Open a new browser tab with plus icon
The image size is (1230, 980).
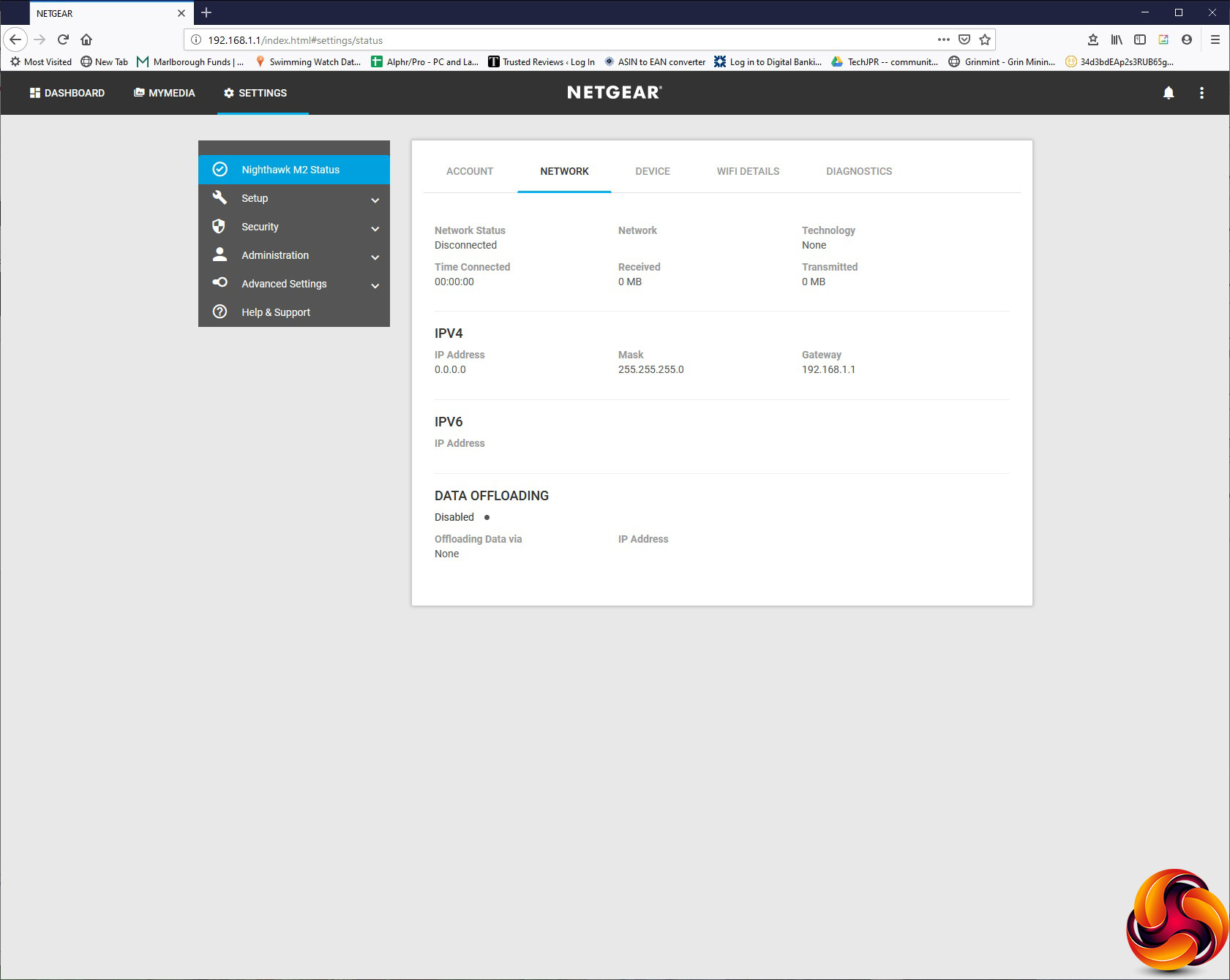pyautogui.click(x=206, y=12)
